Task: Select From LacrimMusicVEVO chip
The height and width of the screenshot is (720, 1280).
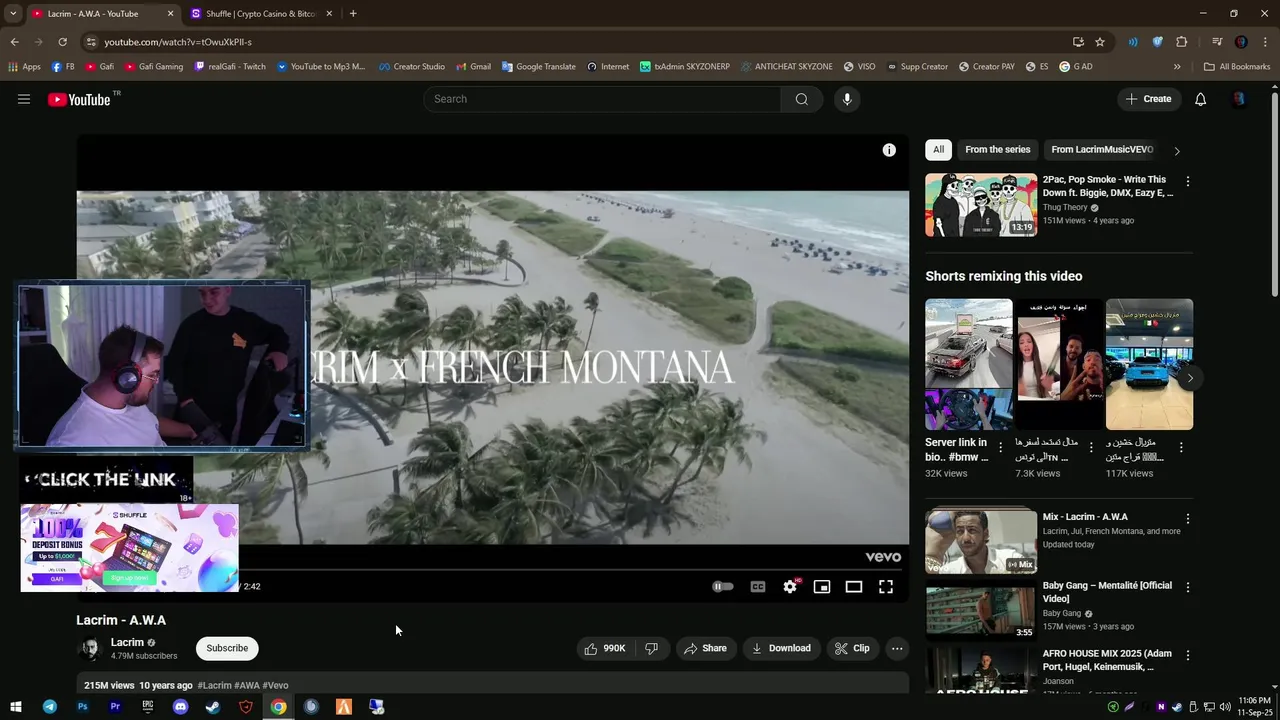Action: (1102, 150)
